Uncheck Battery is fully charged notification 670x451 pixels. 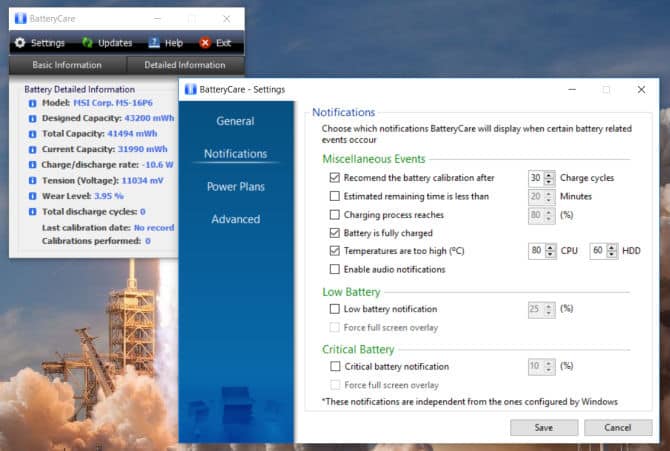coord(334,232)
